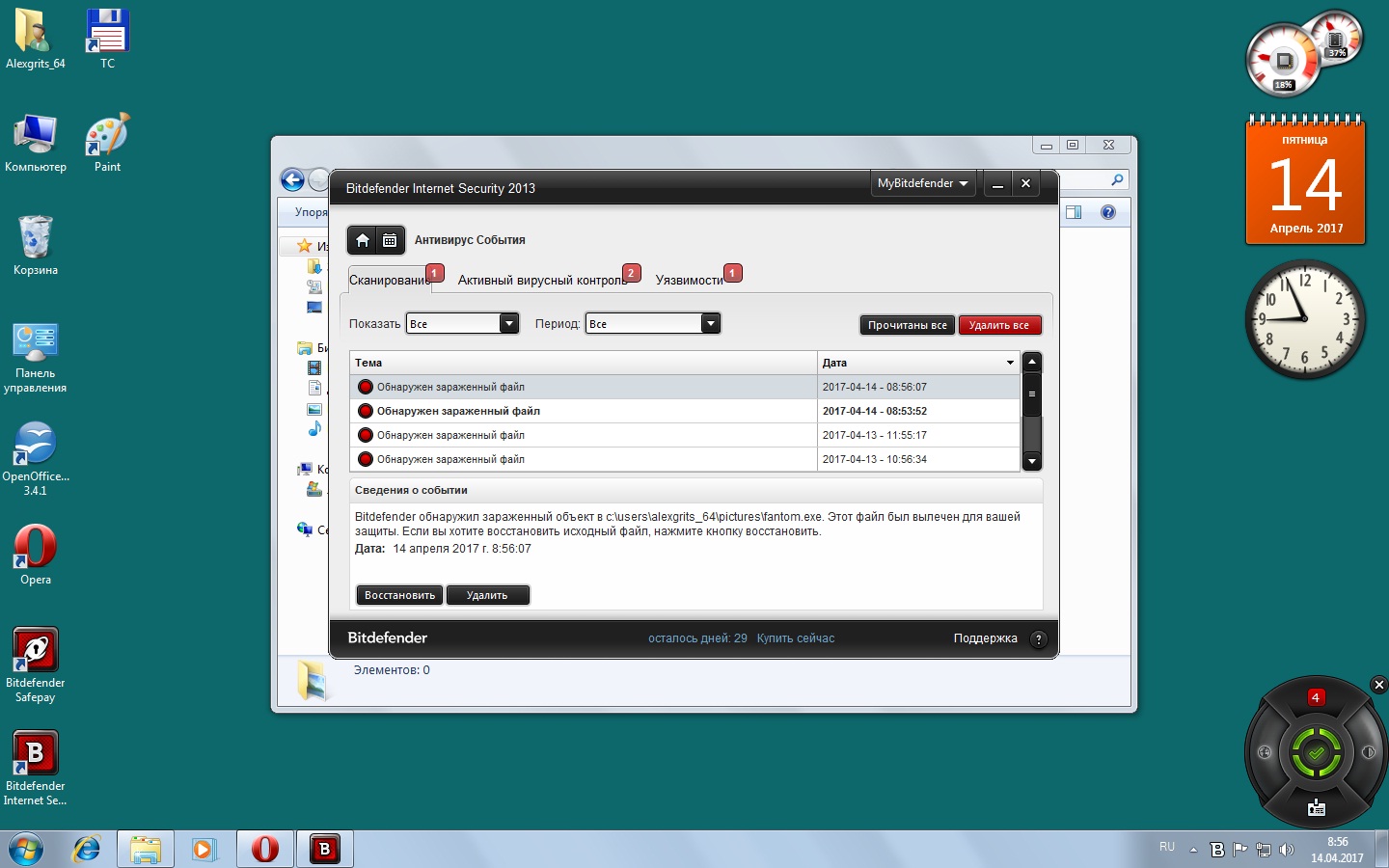1389x868 pixels.
Task: Click the question mark help icon in Bitdefender footer
Action: [x=1038, y=638]
